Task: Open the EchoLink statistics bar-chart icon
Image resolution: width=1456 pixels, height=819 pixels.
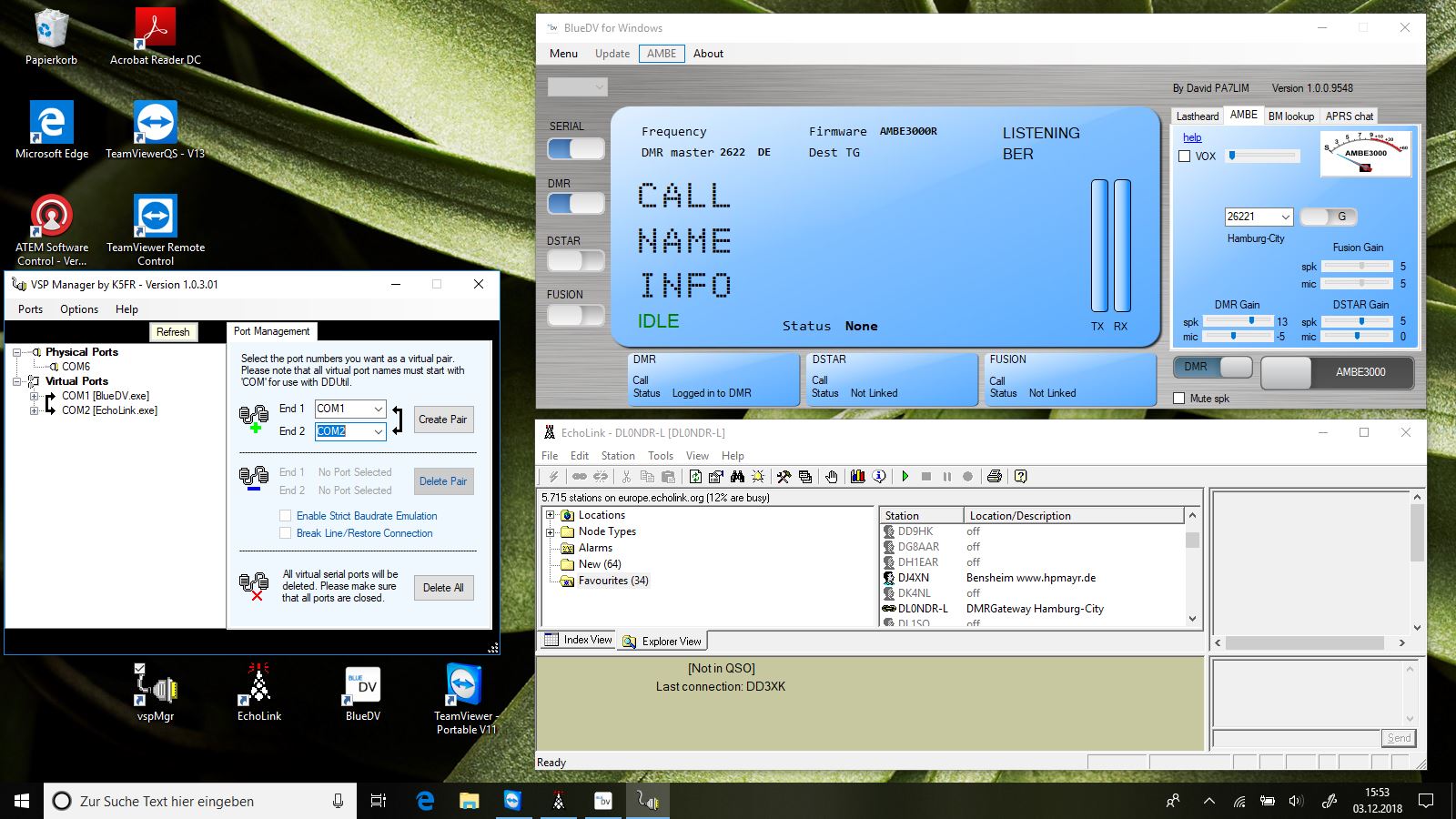Action: [x=857, y=476]
